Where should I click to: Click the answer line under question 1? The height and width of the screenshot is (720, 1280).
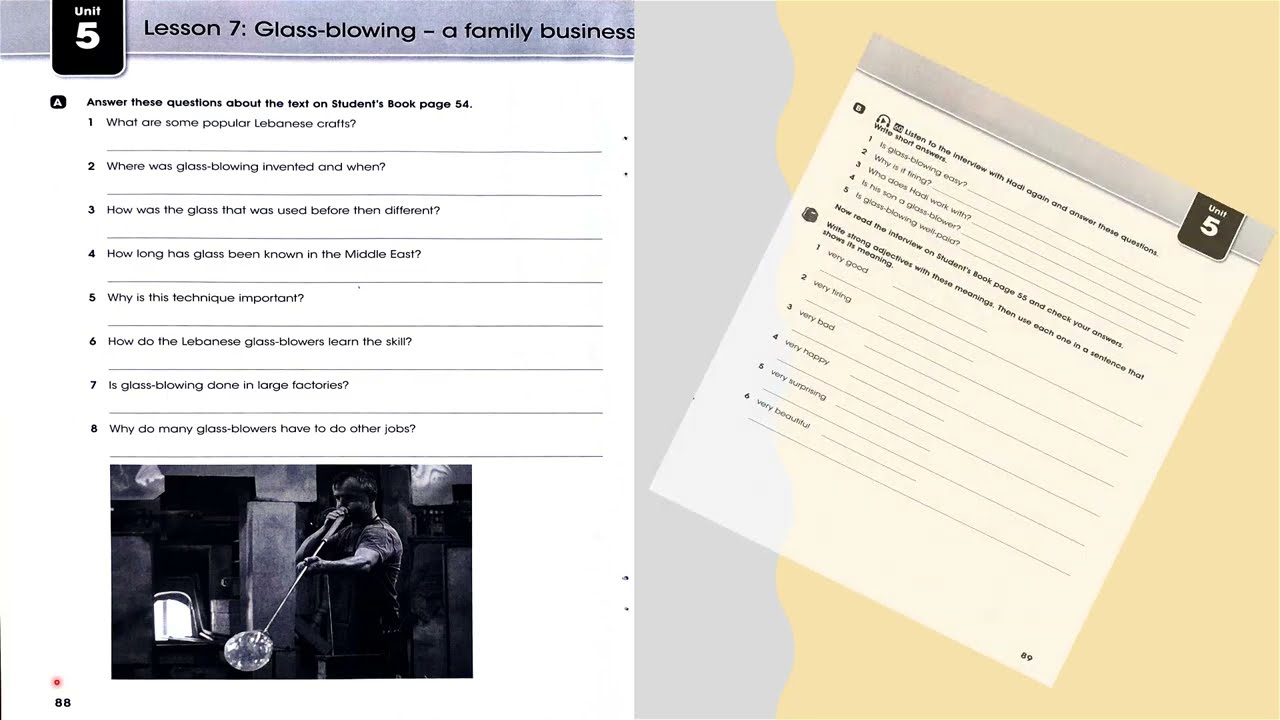(x=354, y=149)
